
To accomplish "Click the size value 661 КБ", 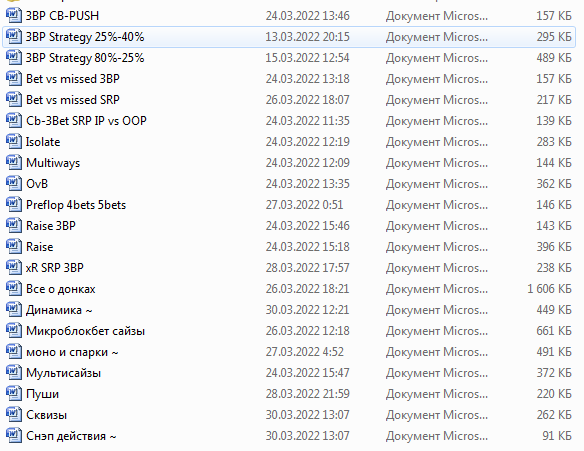I will pyautogui.click(x=554, y=331).
